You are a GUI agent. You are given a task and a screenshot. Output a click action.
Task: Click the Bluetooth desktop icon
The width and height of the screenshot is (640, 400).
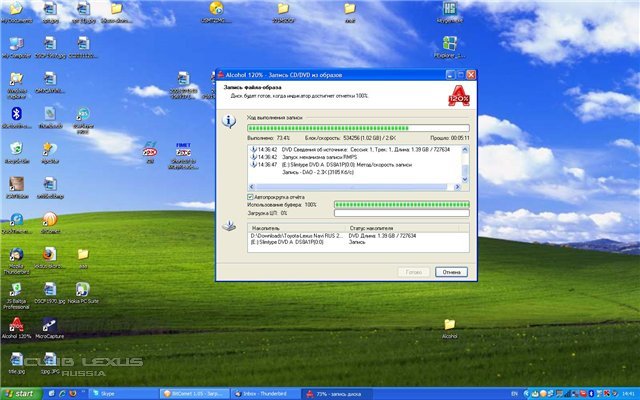coord(17,114)
